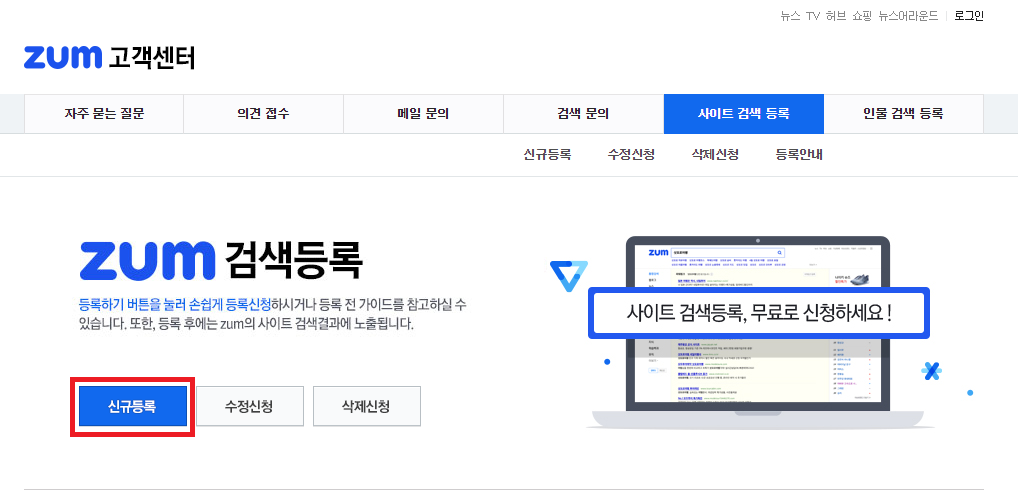Open the 뉴스 link in top bar
This screenshot has width=1018, height=501.
790,16
